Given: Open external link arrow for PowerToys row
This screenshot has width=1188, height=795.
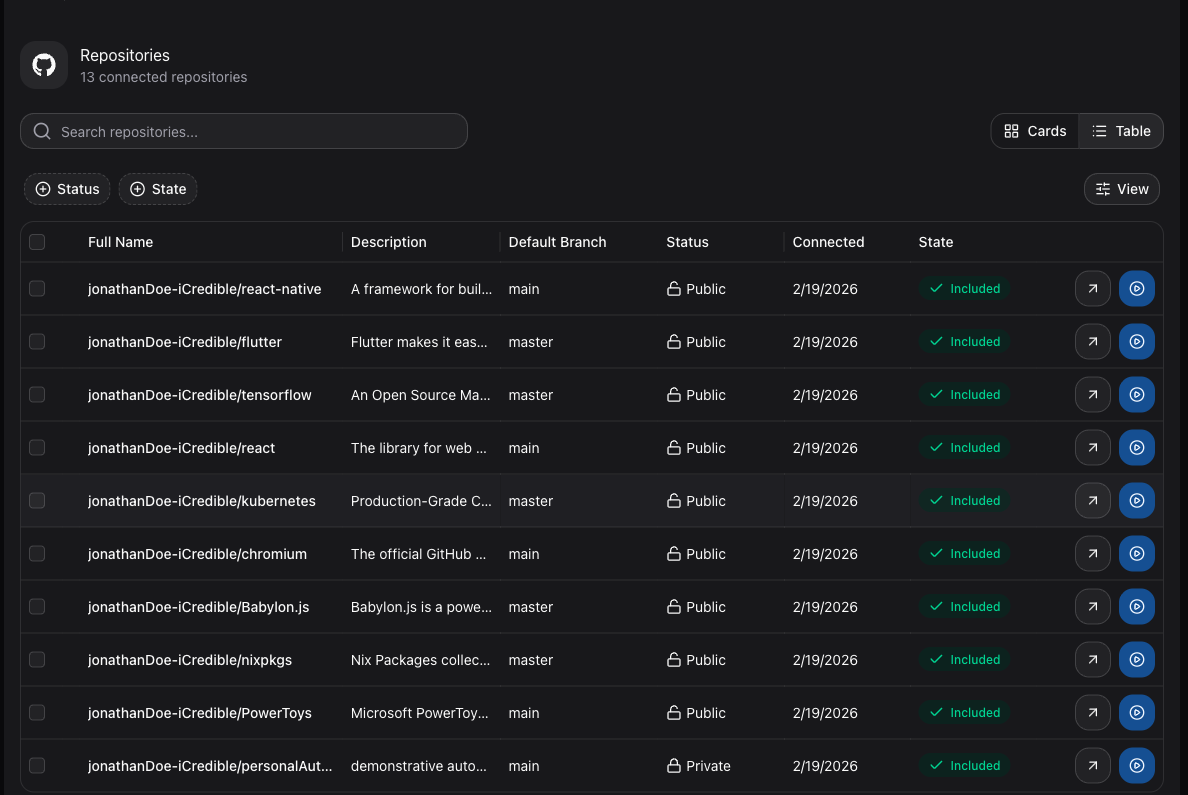Looking at the screenshot, I should 1093,713.
